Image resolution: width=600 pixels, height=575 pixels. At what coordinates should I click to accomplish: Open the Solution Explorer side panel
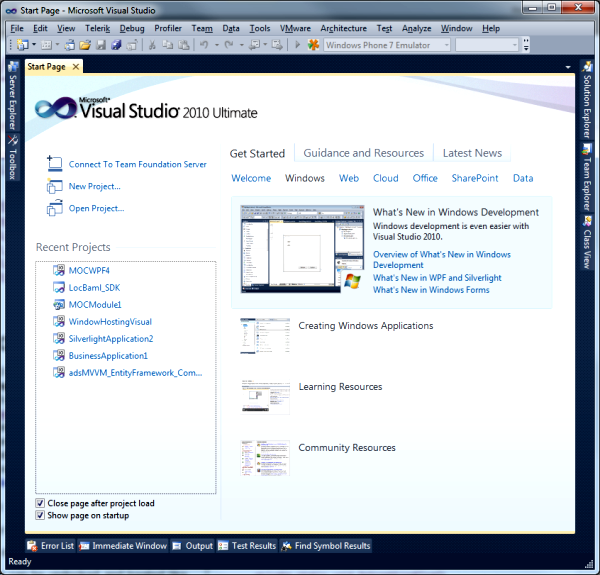[587, 100]
